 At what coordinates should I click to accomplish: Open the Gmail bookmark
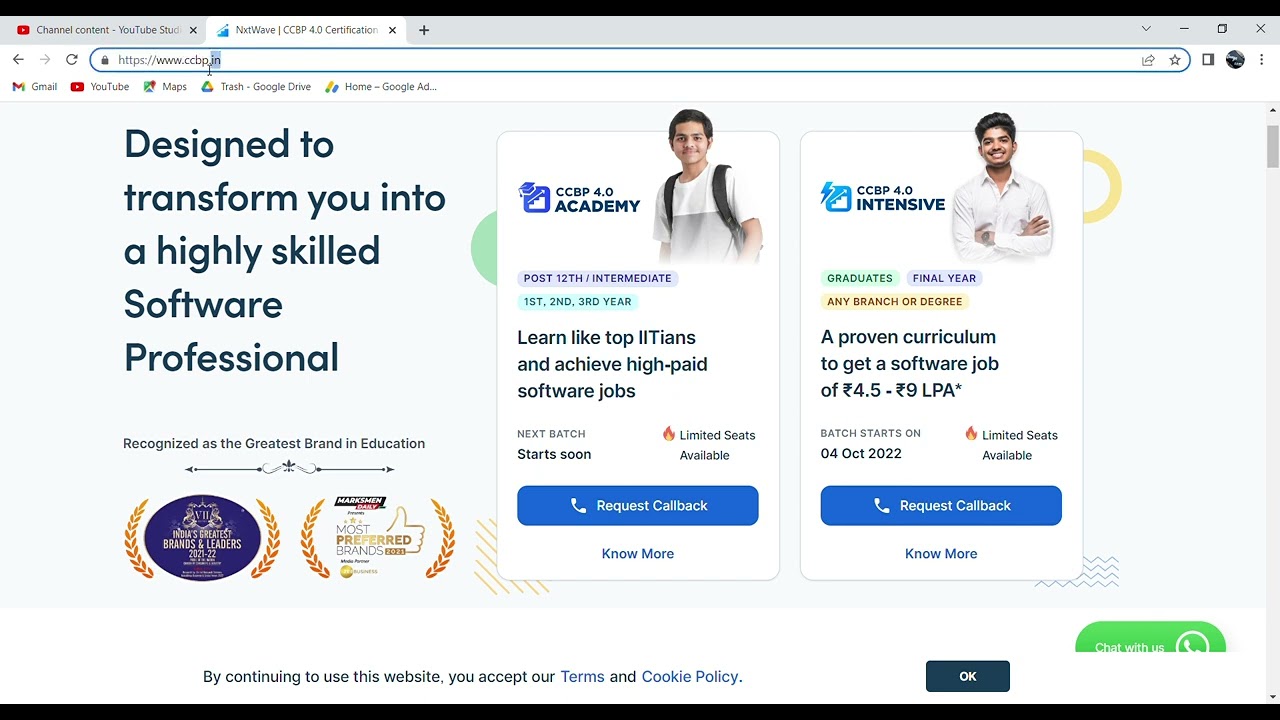click(x=35, y=87)
